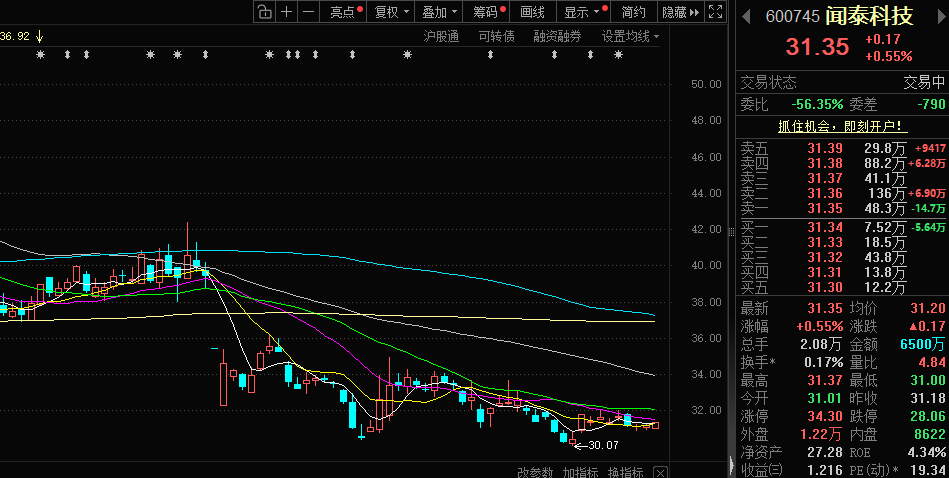This screenshot has width=949, height=478.
Task: Click the 最高 value 31.37
Action: click(x=824, y=381)
